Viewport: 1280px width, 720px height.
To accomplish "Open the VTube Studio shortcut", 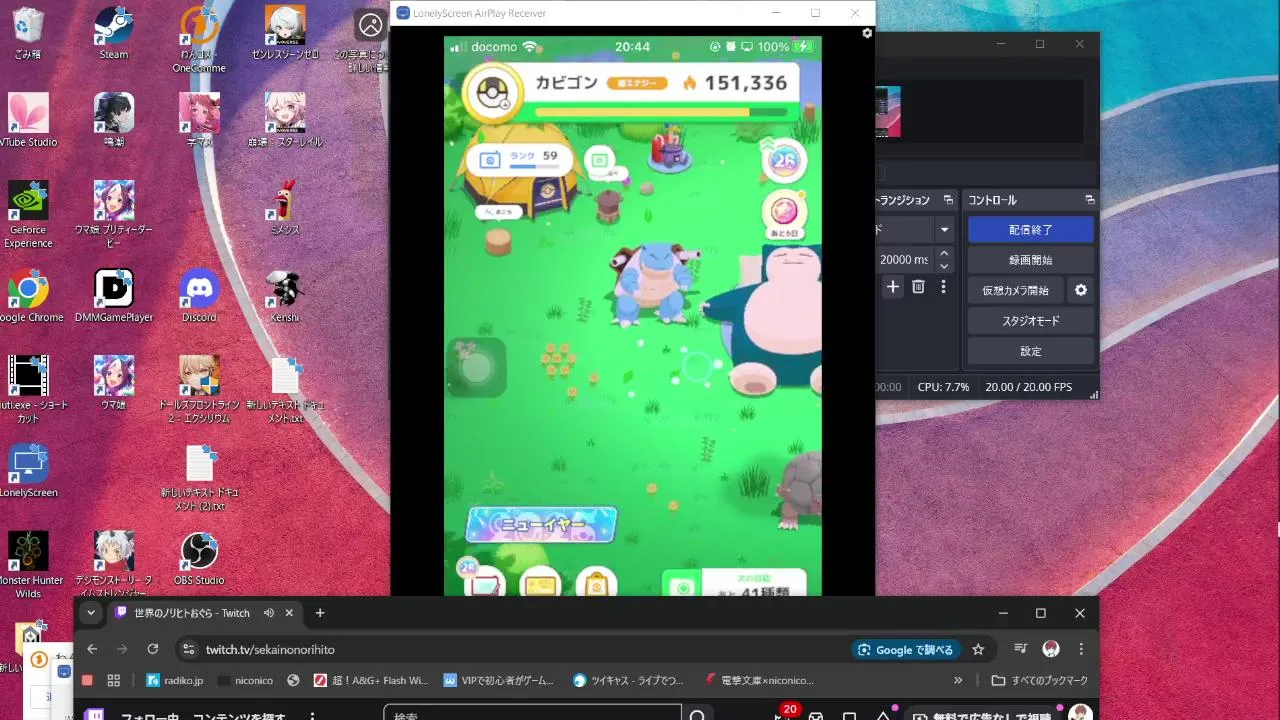I will pos(28,120).
